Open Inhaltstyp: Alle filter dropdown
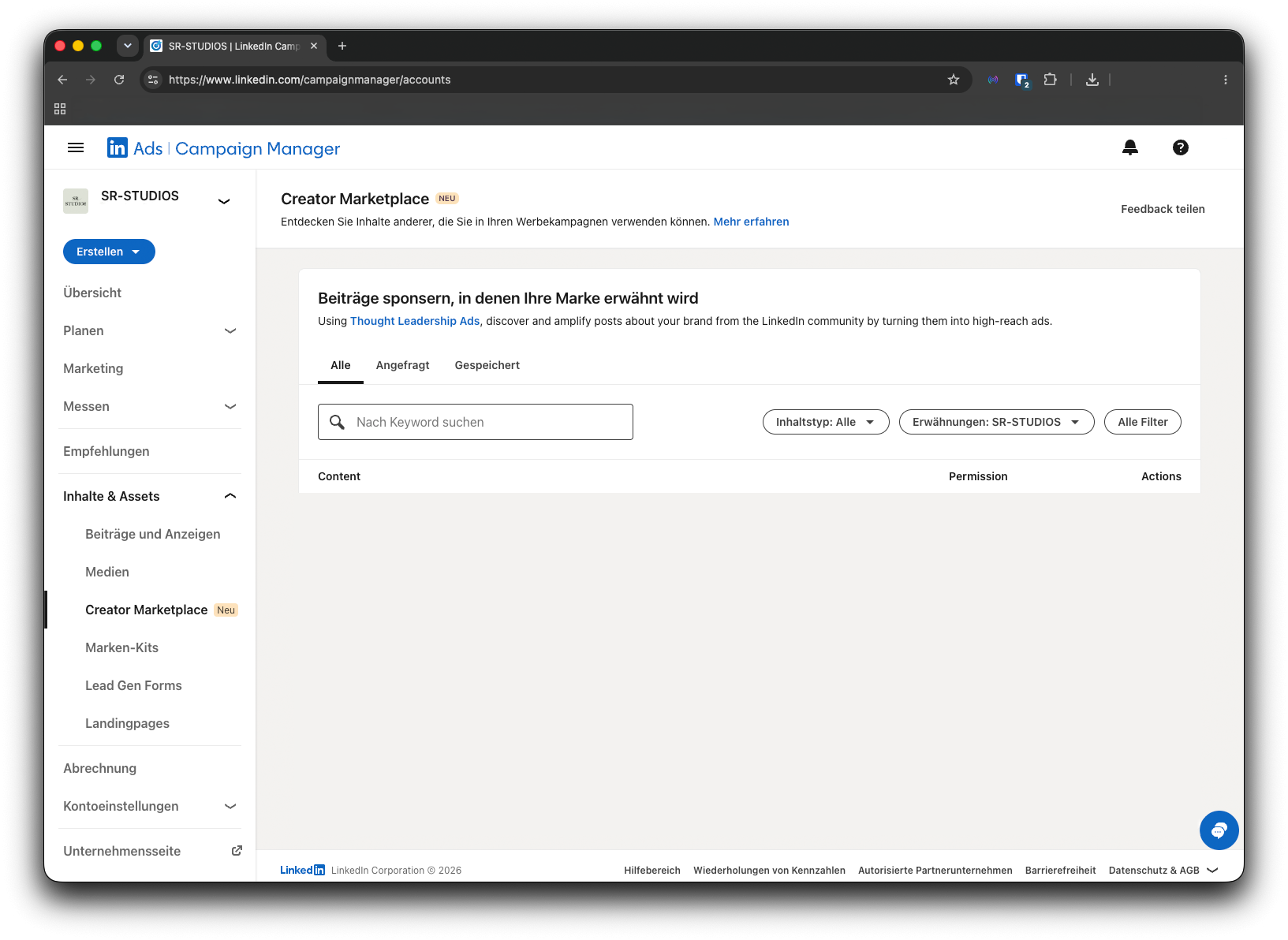 (x=826, y=422)
